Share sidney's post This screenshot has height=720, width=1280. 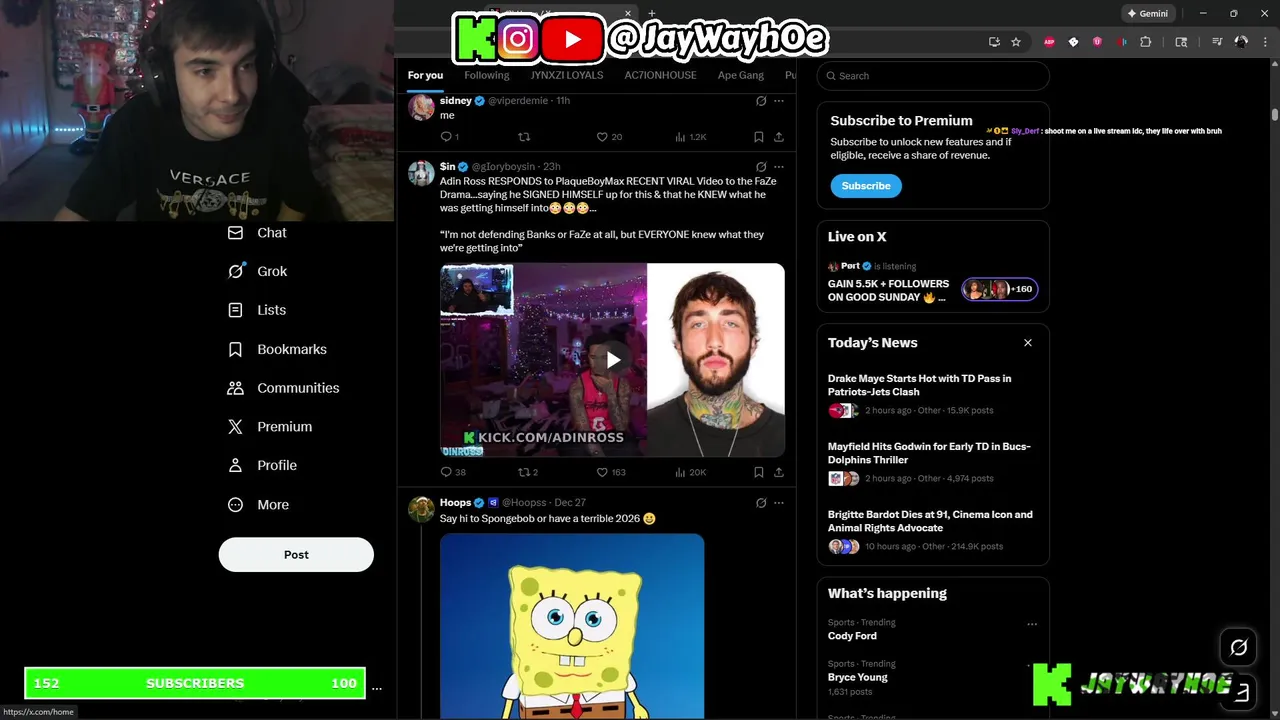779,137
